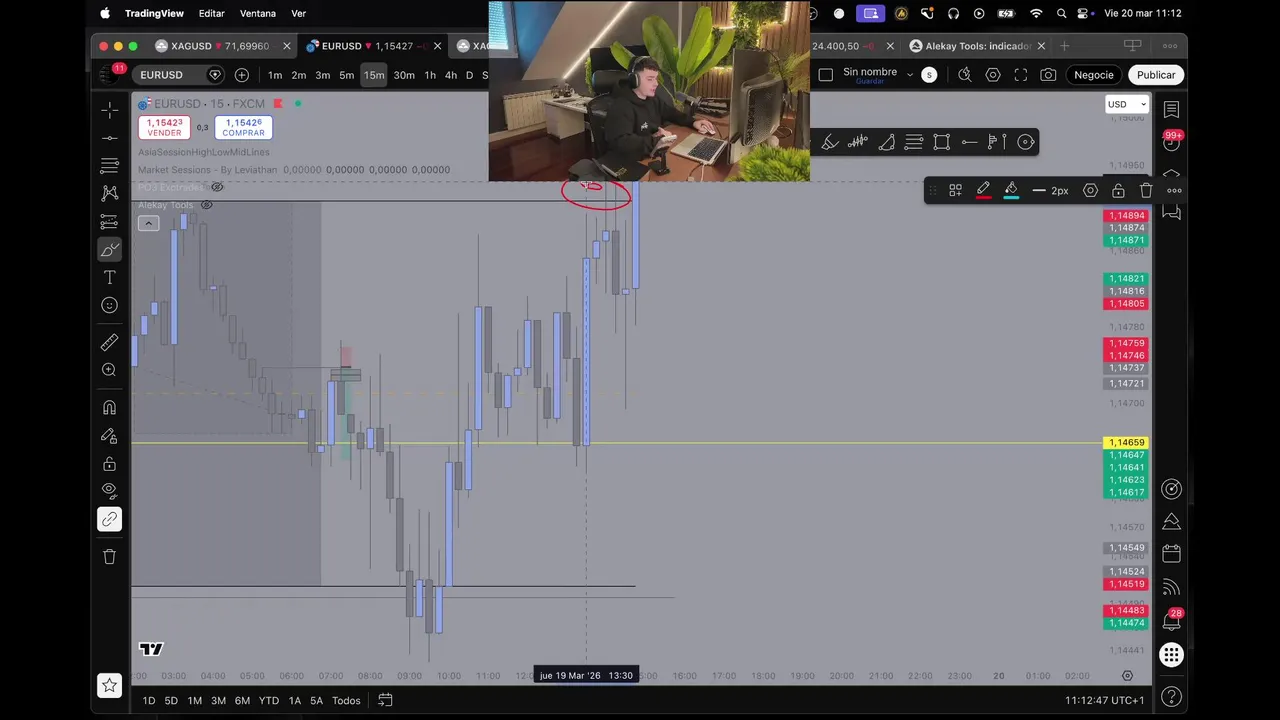
Task: Collapse the indicator legend
Action: [x=148, y=223]
